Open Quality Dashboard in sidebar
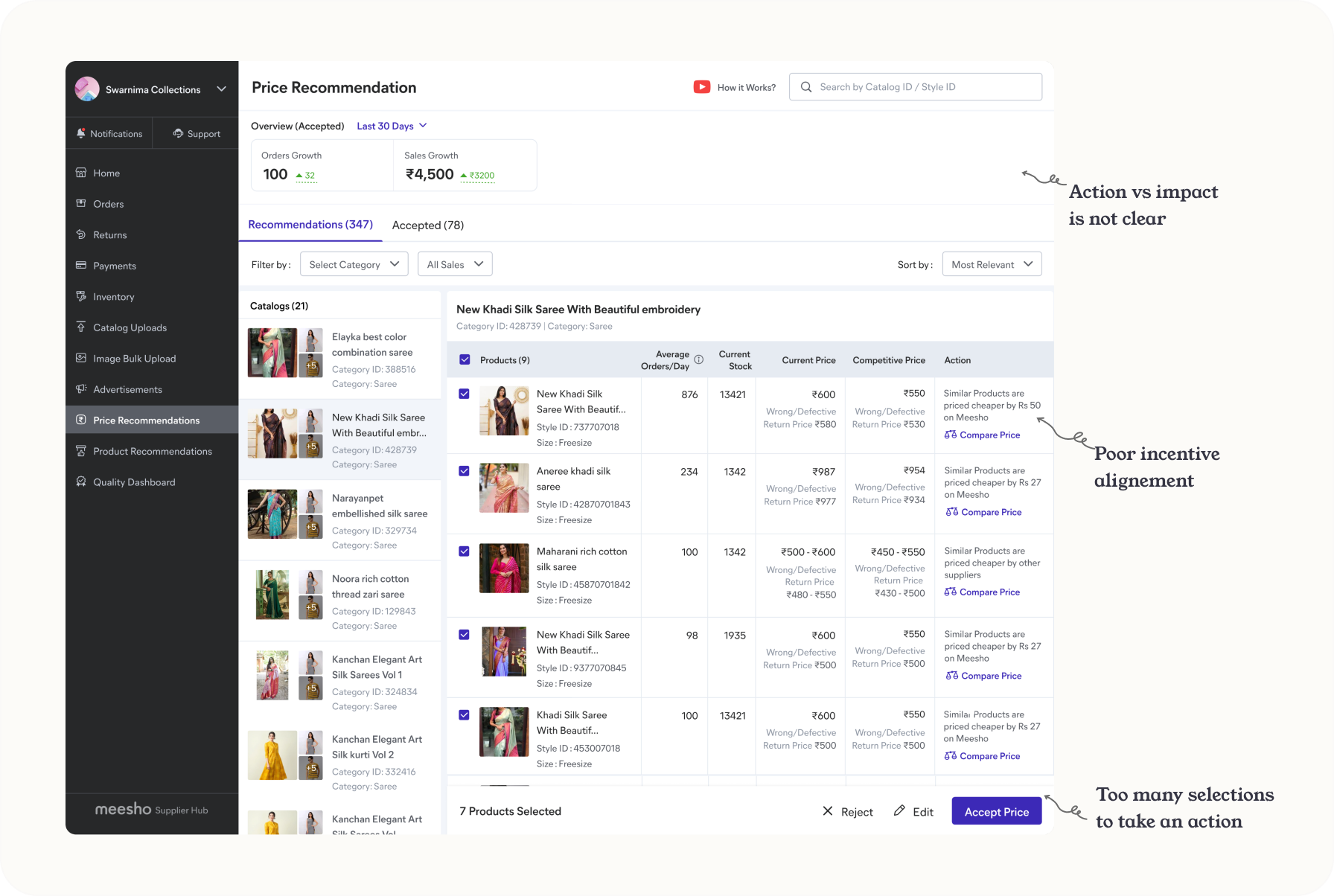The image size is (1334, 896). [152, 482]
